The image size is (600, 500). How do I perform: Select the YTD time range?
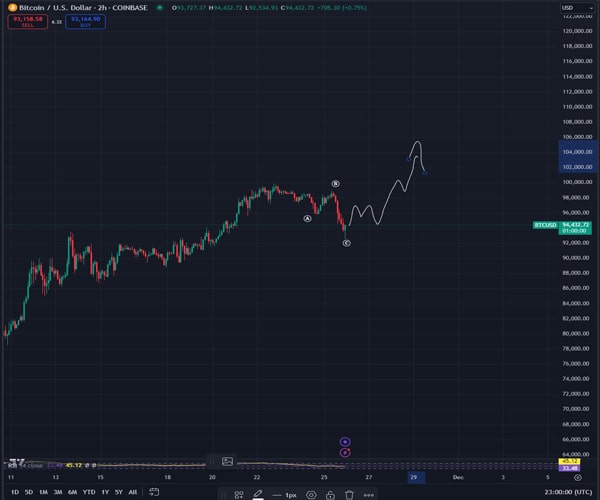[x=89, y=492]
